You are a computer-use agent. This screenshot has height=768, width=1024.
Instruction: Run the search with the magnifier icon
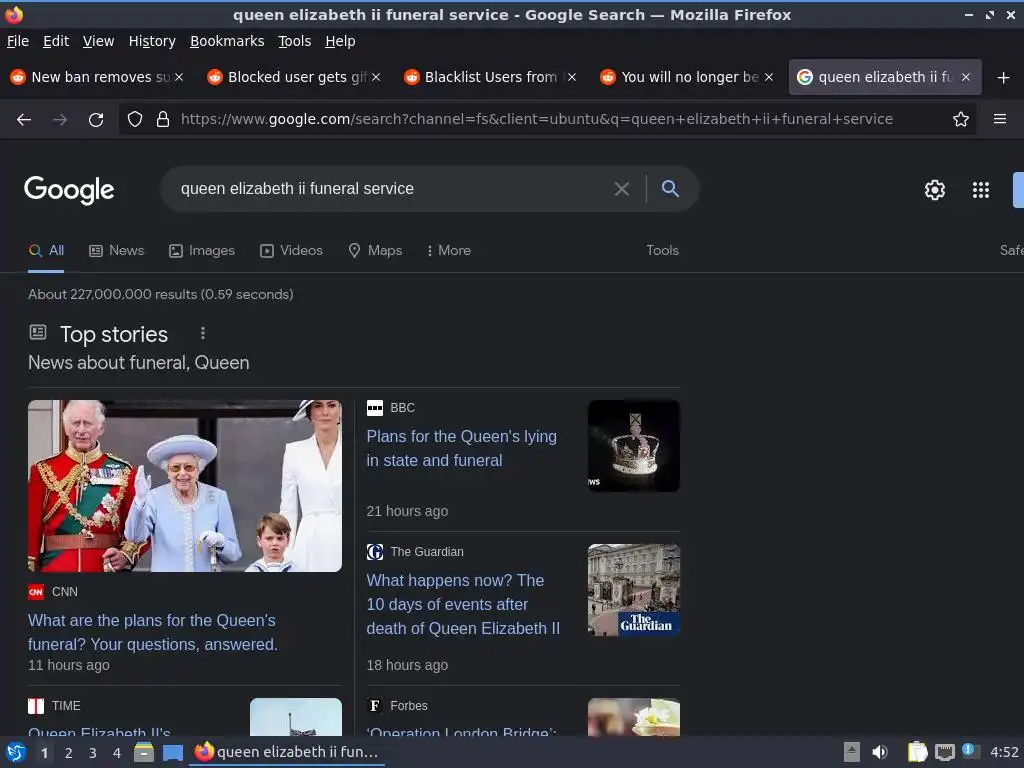[x=670, y=189]
